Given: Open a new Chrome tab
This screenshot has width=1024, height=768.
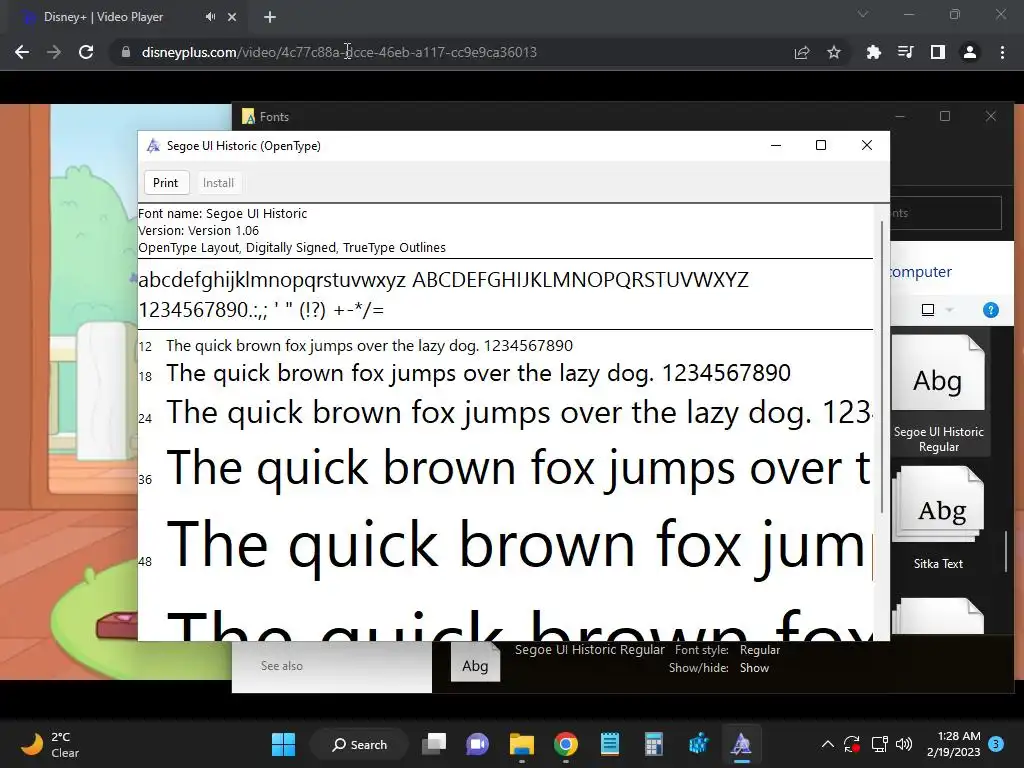Looking at the screenshot, I should pos(270,17).
